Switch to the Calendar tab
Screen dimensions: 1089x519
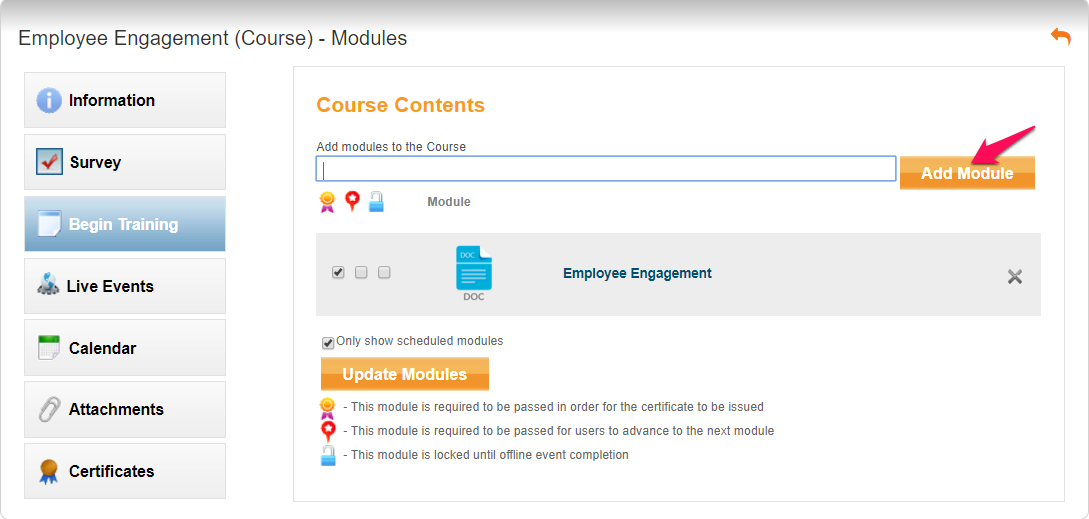125,347
